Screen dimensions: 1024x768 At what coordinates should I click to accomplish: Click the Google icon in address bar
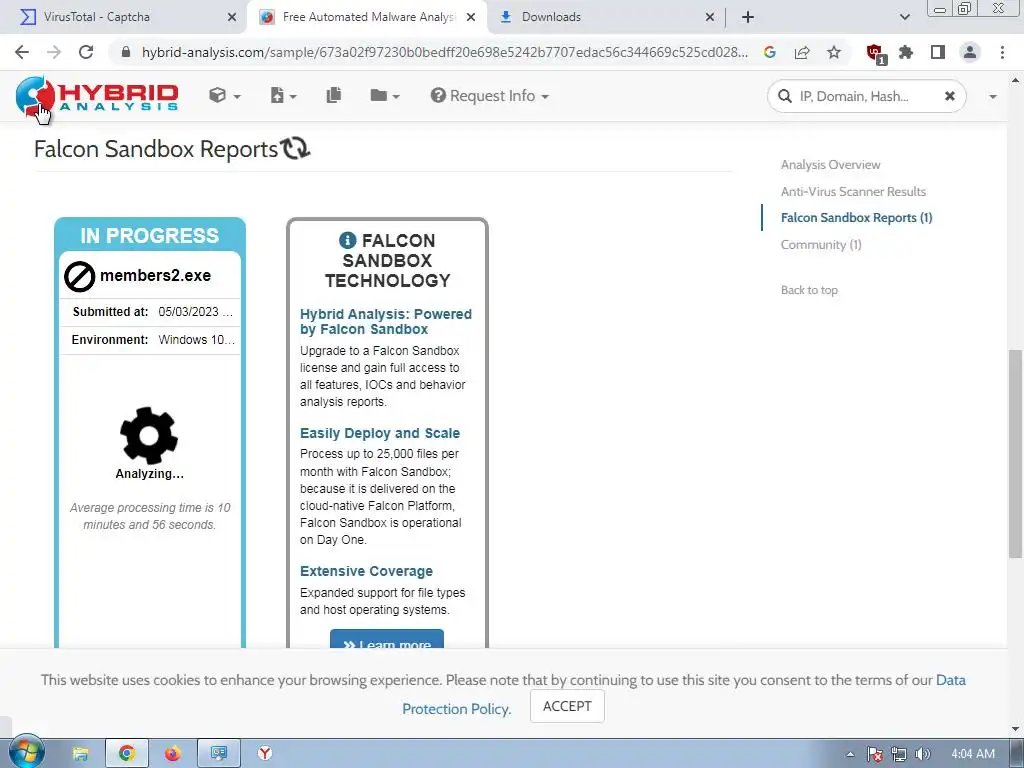[770, 52]
